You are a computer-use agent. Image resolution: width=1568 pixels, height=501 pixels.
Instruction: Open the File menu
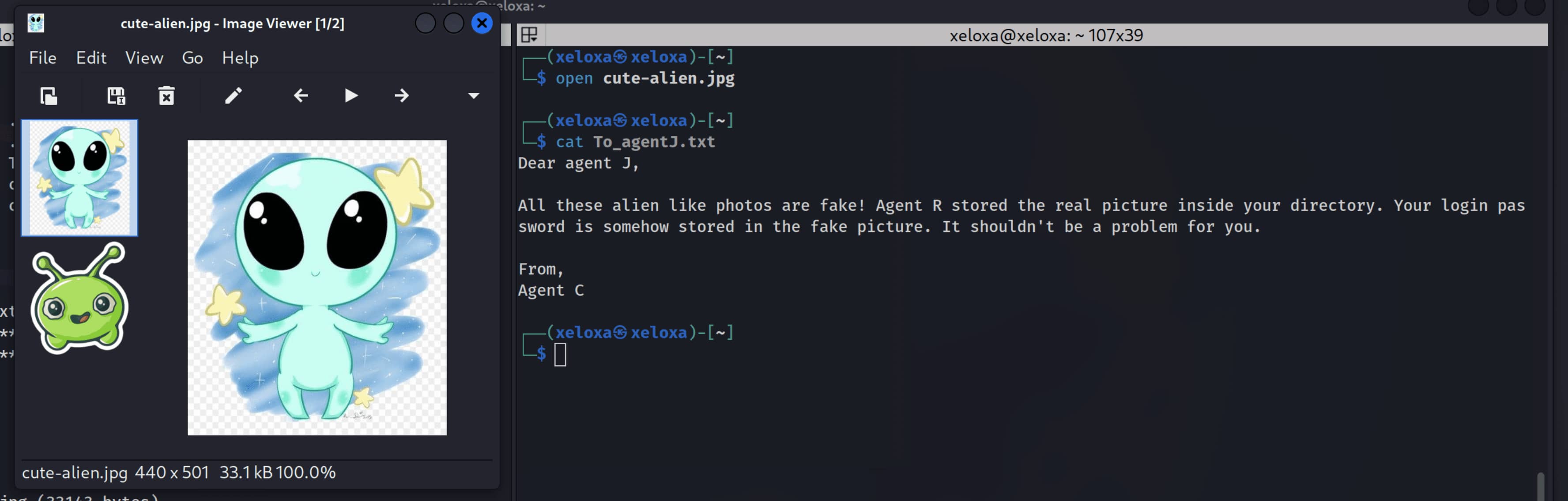click(x=43, y=58)
